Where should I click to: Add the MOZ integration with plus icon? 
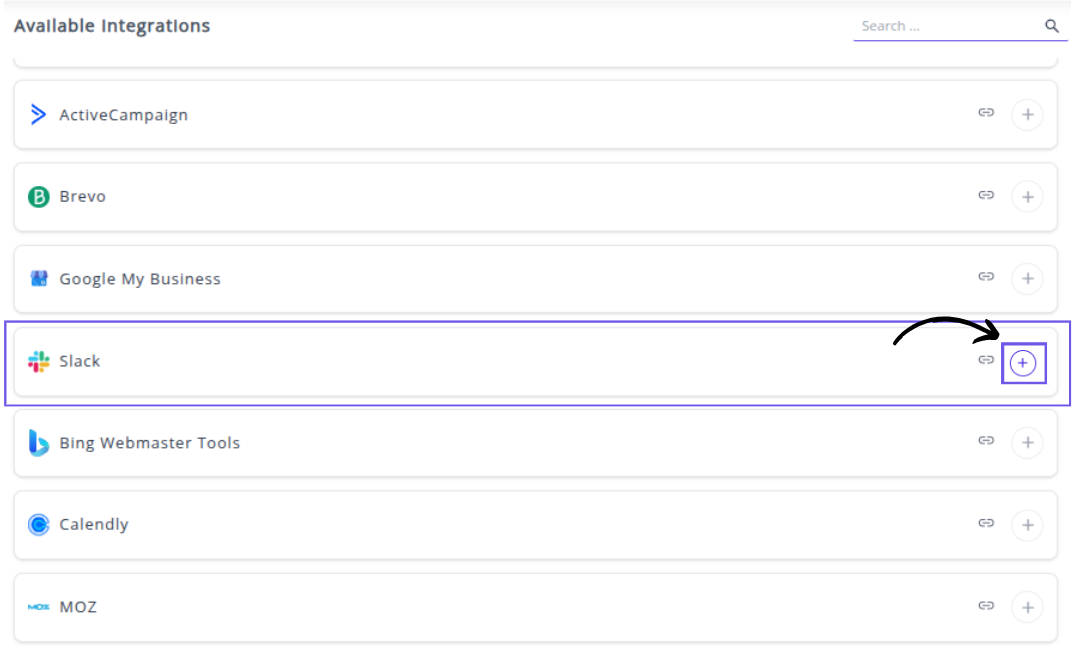tap(1027, 607)
